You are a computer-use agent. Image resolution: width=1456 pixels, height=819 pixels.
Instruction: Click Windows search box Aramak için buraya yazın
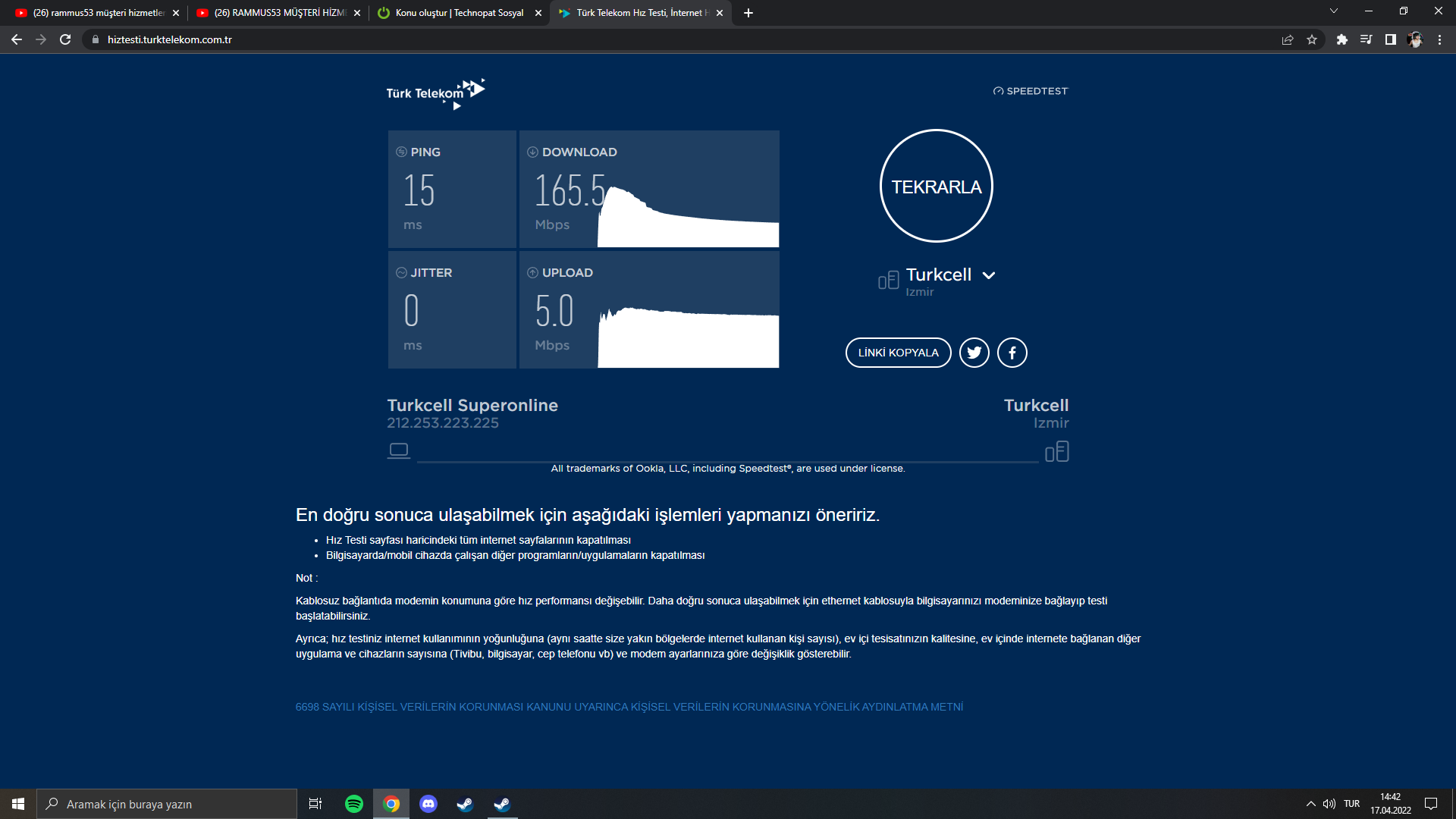click(167, 804)
